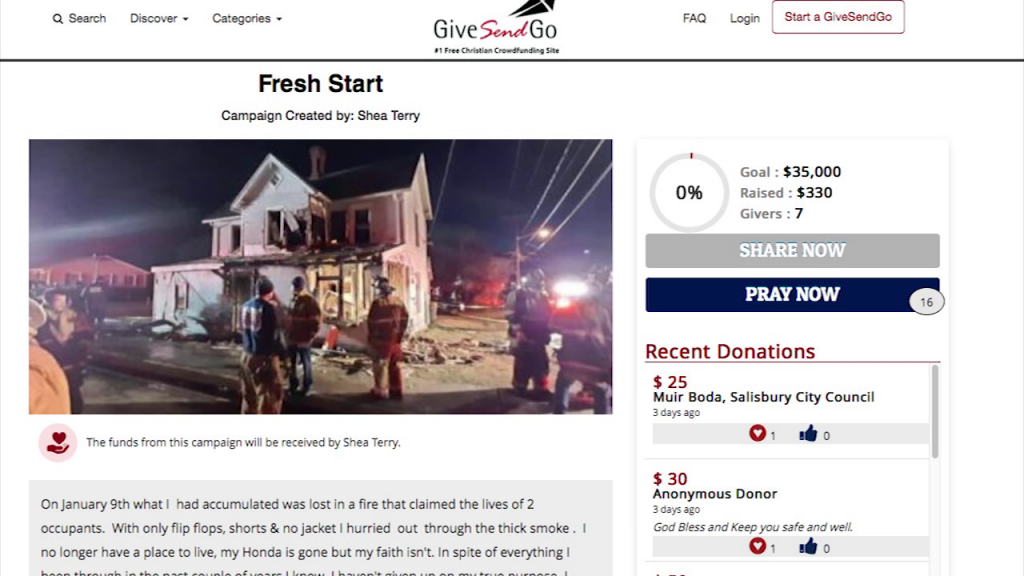
Task: Click the Fresh Start campaign title
Action: pos(321,84)
